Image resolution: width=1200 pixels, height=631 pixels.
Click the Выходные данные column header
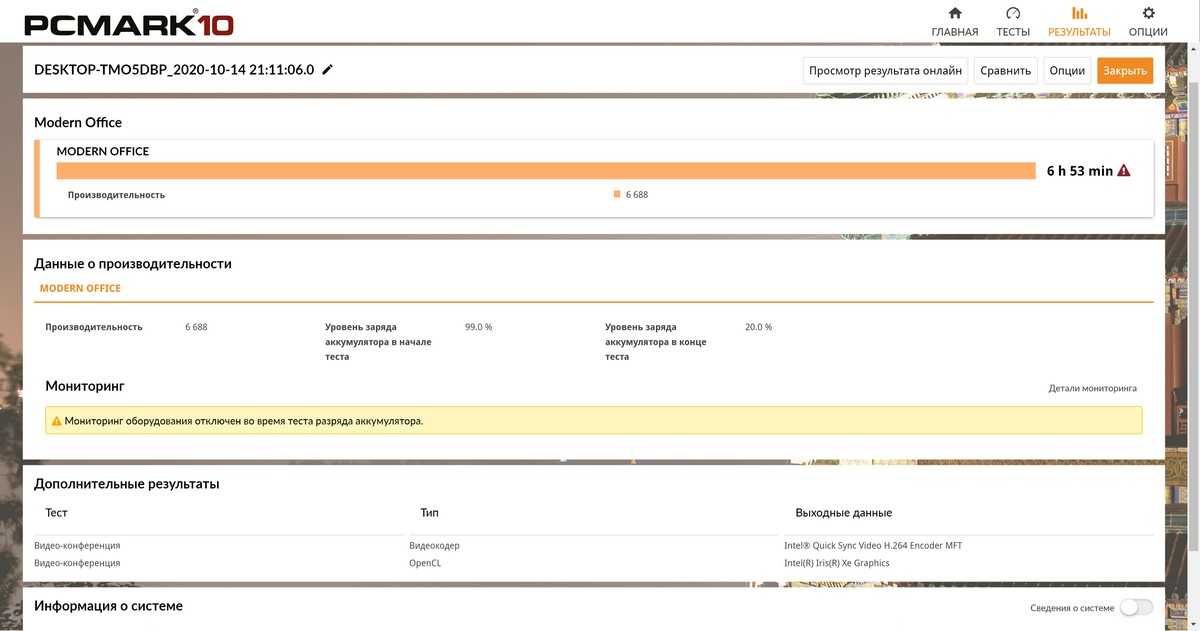click(x=843, y=513)
